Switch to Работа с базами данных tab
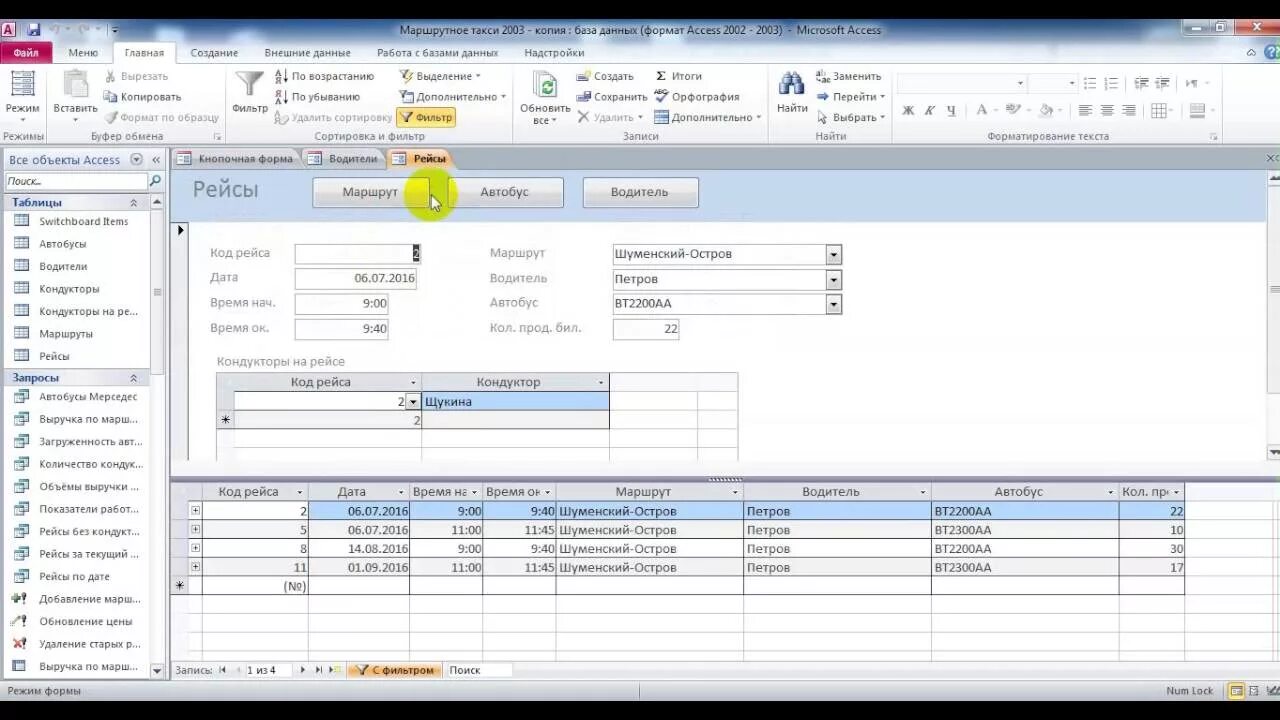1280x720 pixels. [x=437, y=53]
